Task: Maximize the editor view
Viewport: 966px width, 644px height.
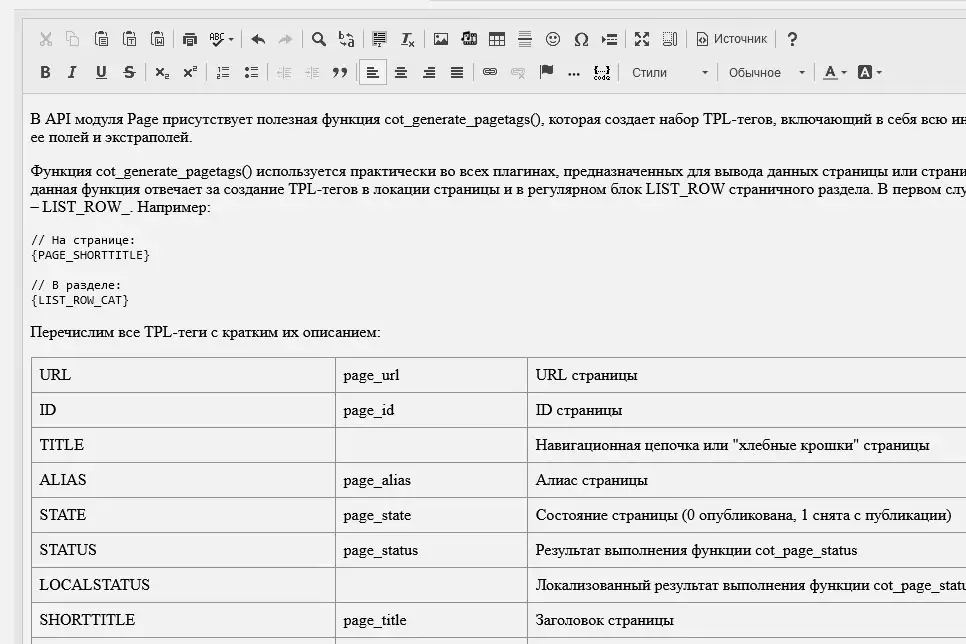Action: click(641, 38)
